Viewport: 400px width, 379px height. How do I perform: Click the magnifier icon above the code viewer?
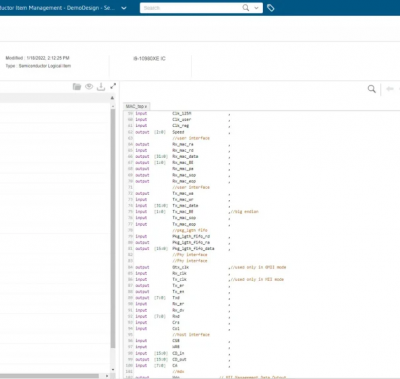click(x=372, y=89)
